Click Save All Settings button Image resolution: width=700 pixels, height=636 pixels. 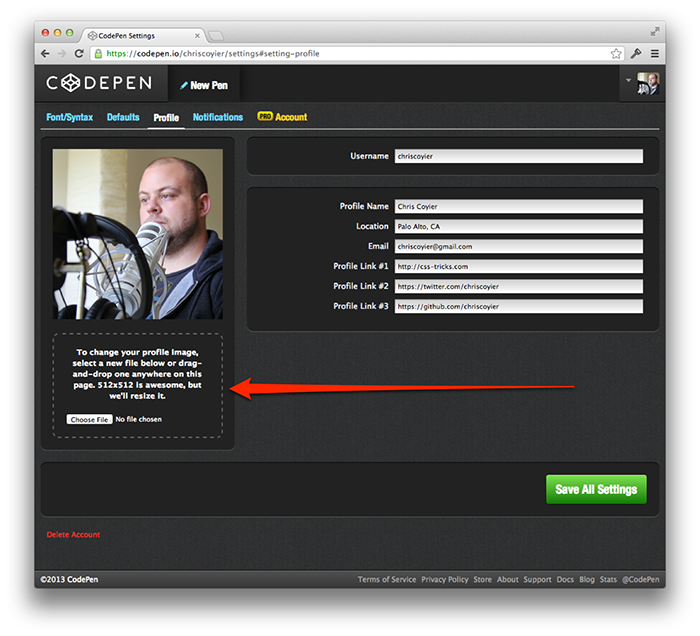click(x=596, y=489)
